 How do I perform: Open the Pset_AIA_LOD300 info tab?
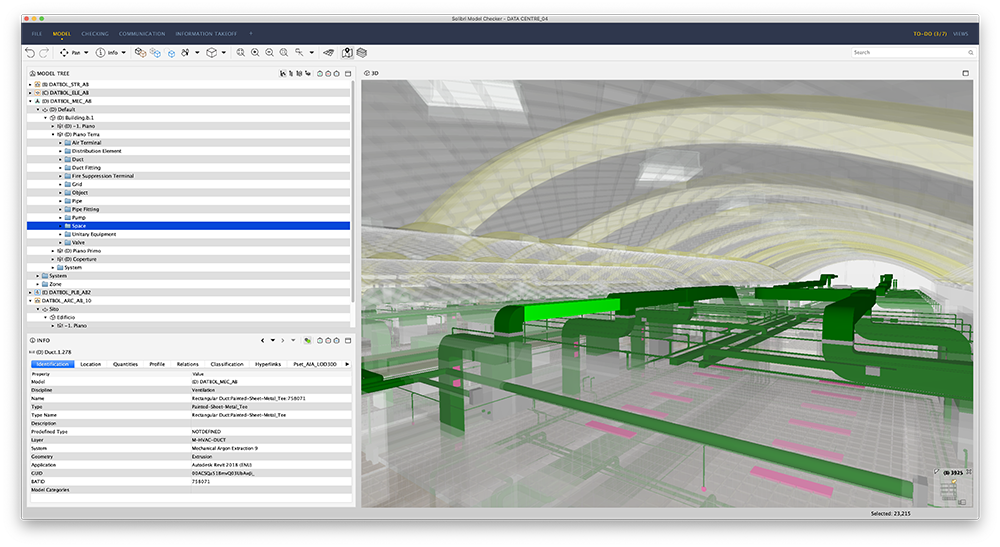[x=314, y=364]
